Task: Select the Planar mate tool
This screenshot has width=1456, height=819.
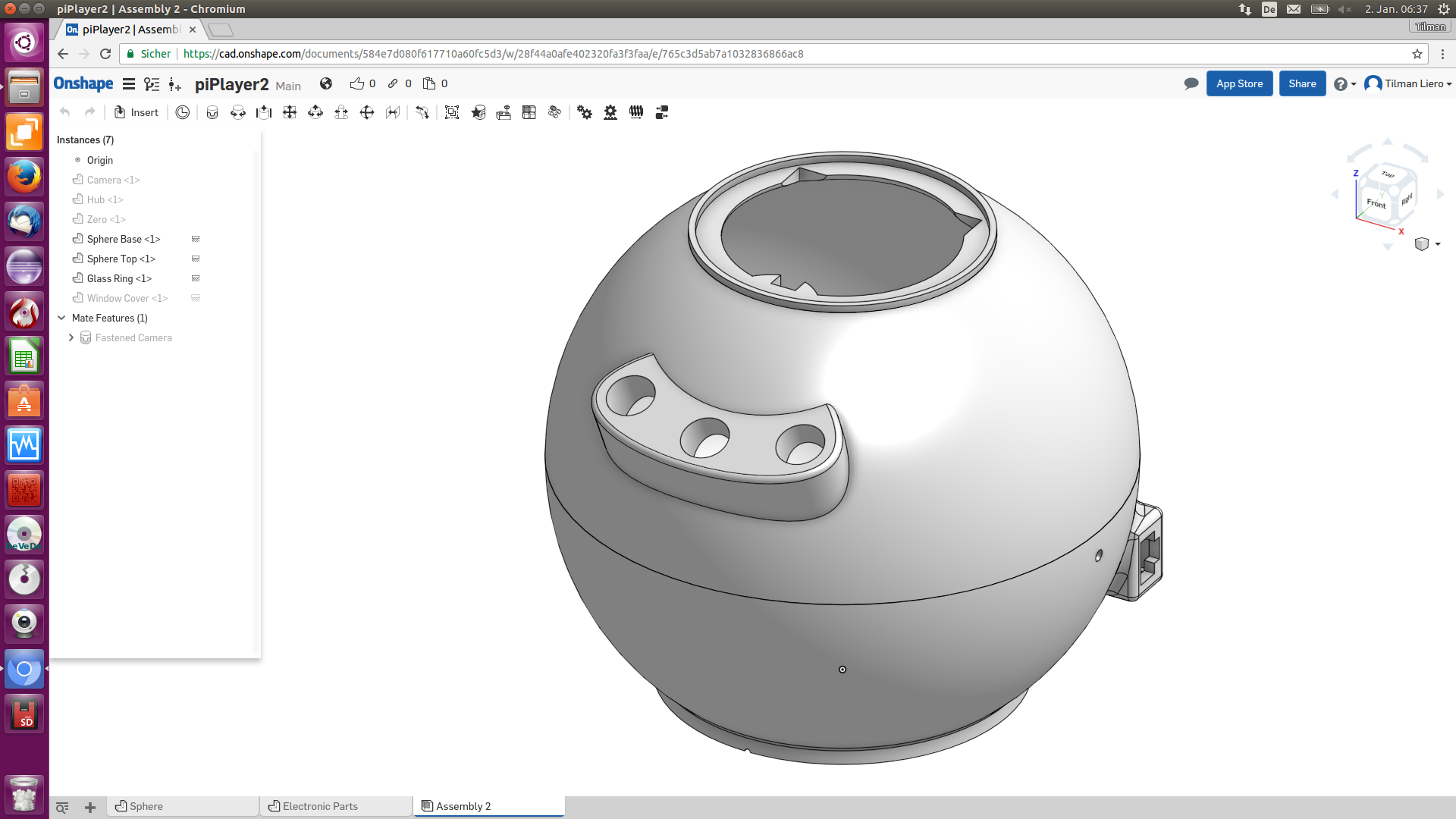Action: tap(290, 112)
